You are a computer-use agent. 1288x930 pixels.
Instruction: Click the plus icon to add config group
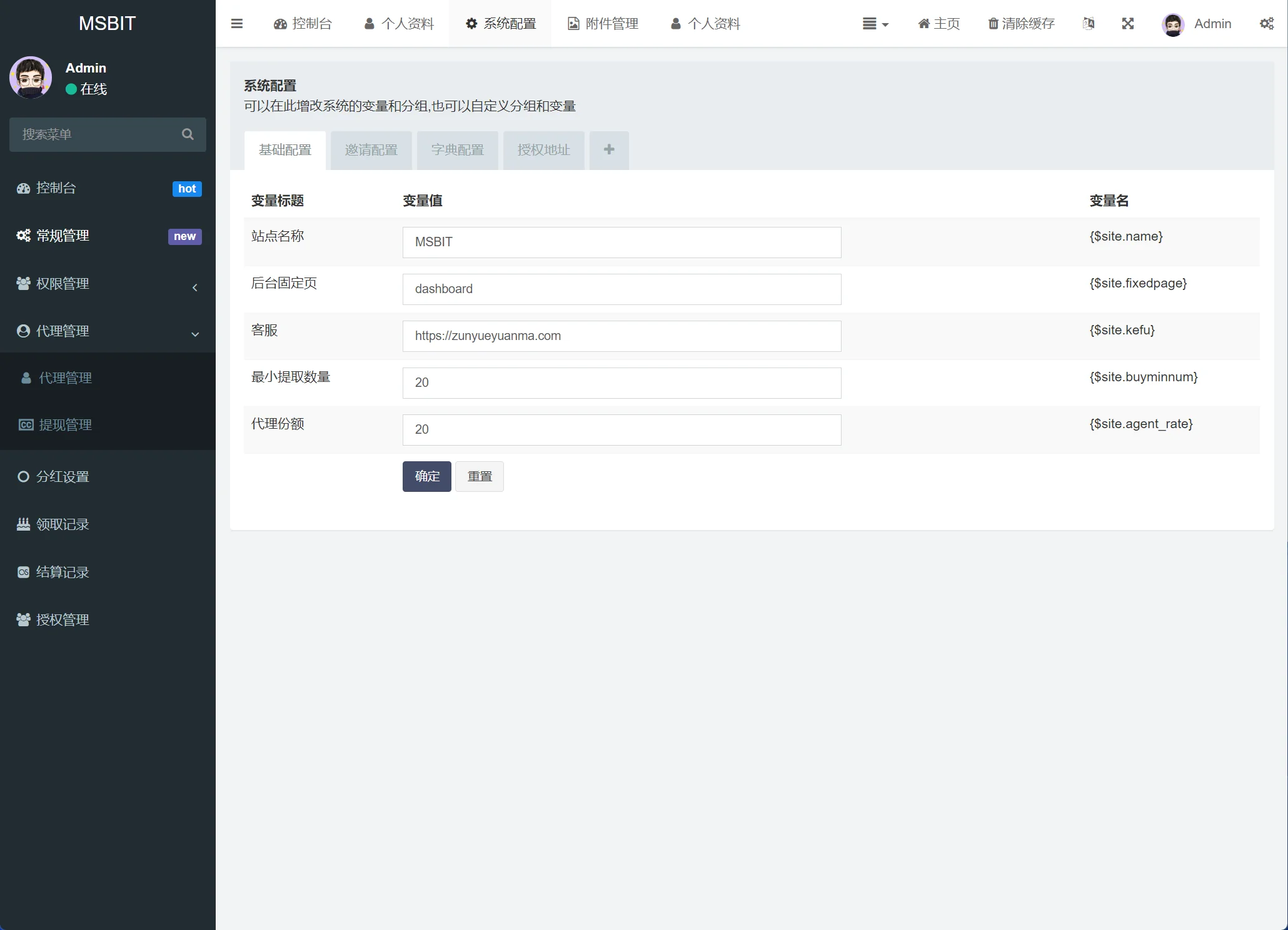coord(609,150)
